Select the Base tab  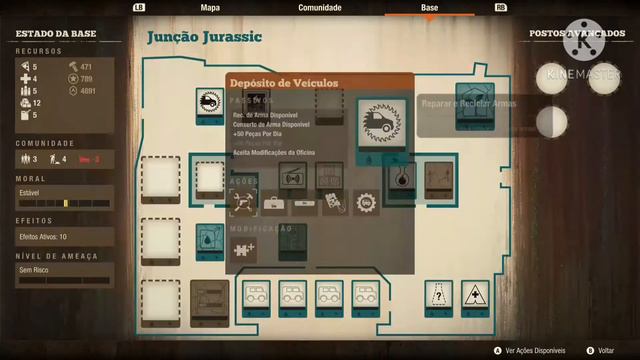(429, 7)
